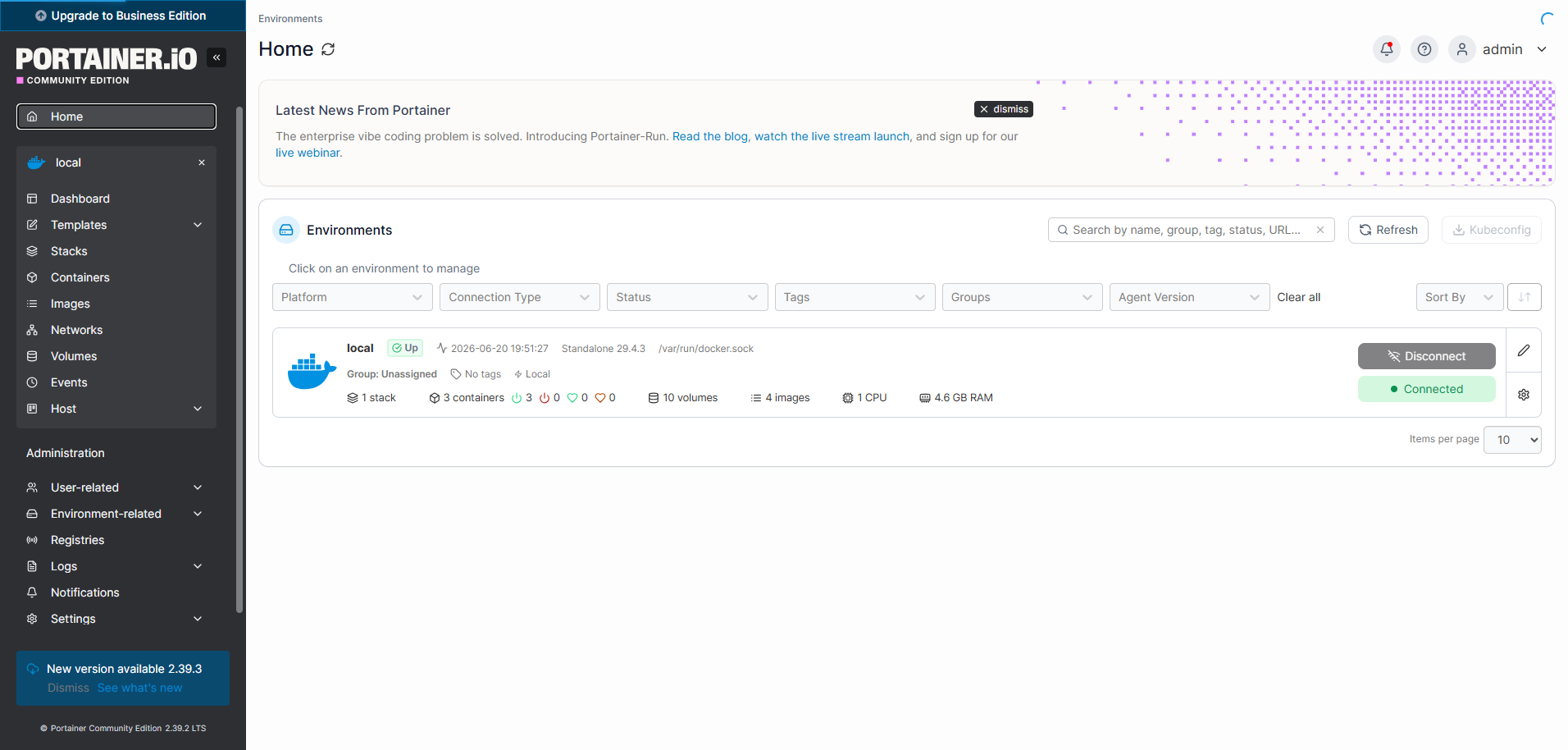This screenshot has height=750, width=1568.
Task: Click the Disconnect button
Action: coord(1427,356)
